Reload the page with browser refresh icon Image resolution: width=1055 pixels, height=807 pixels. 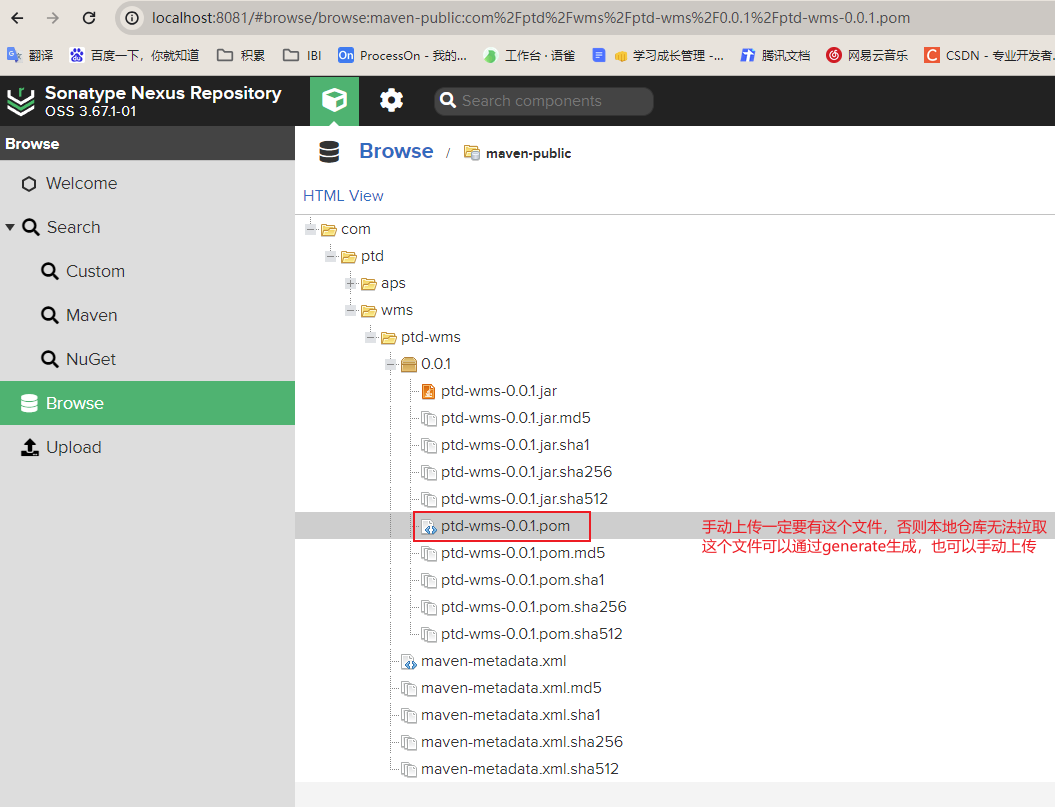[89, 18]
